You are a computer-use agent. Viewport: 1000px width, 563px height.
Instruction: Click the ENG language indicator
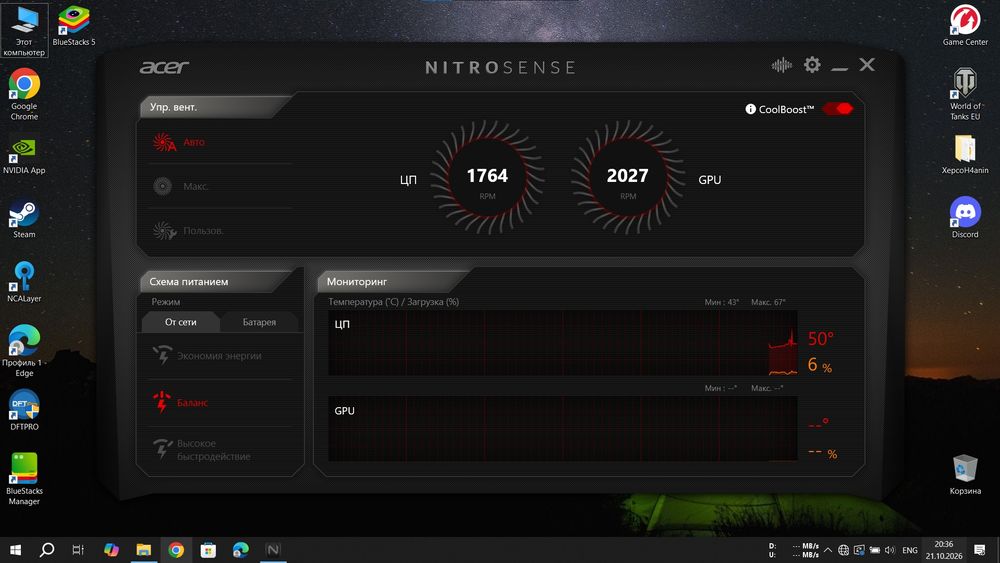[910, 550]
